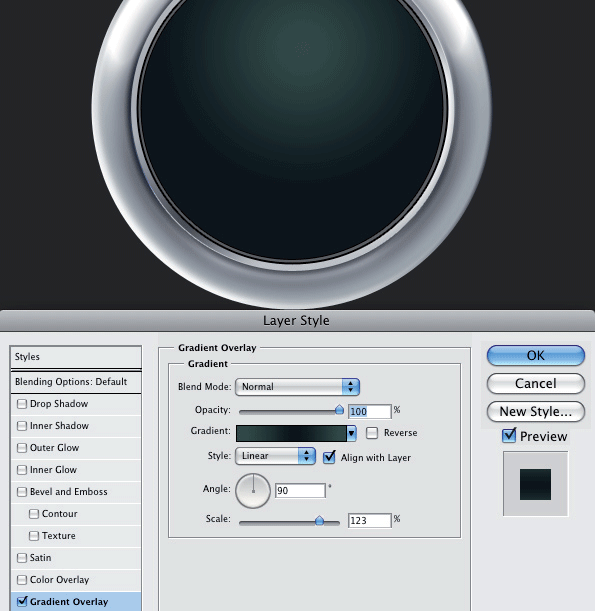Viewport: 595px width, 611px height.
Task: Click the New Style button
Action: (x=536, y=411)
